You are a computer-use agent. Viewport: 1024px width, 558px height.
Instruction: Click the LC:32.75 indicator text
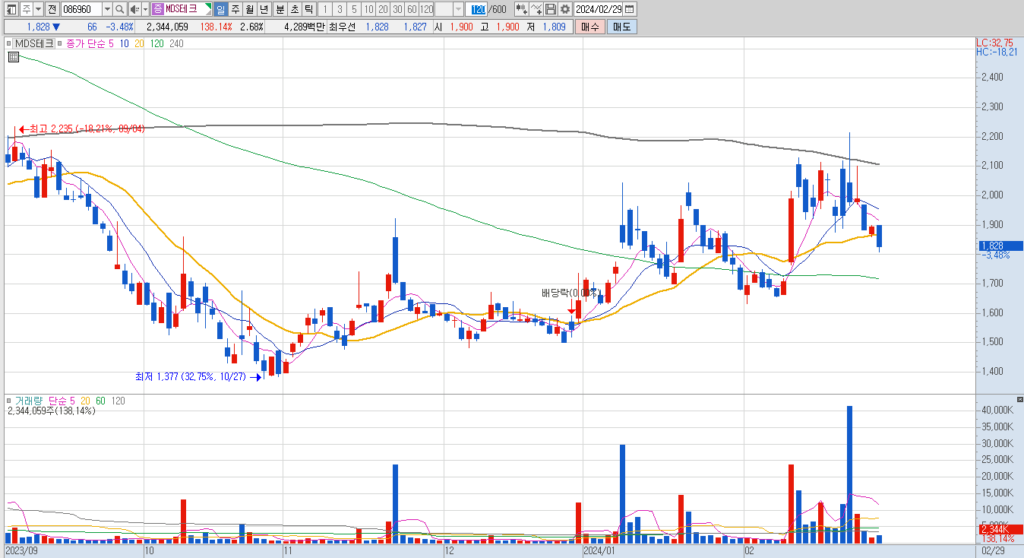(x=995, y=42)
